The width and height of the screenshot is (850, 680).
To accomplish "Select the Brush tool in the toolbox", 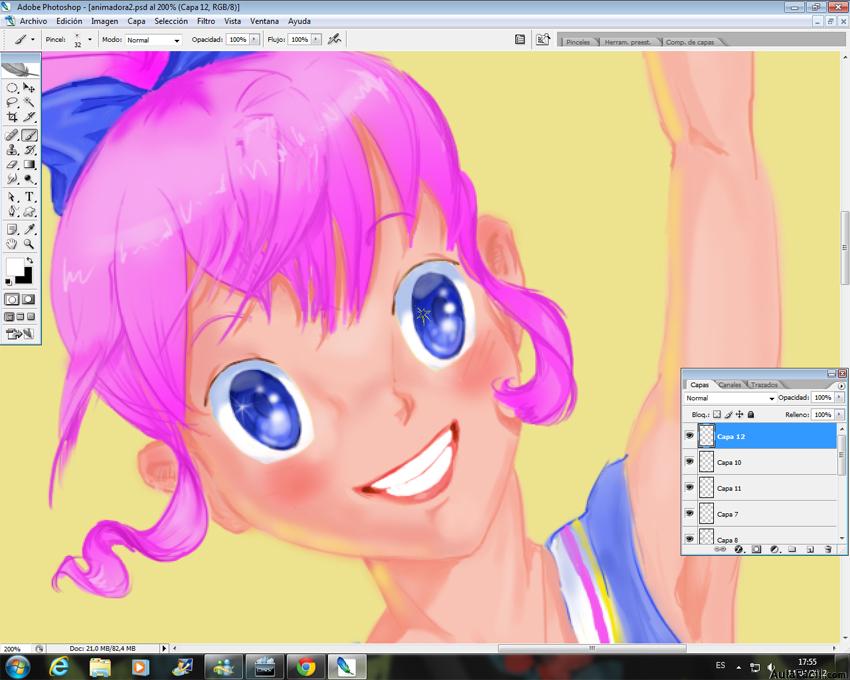I will 29,135.
